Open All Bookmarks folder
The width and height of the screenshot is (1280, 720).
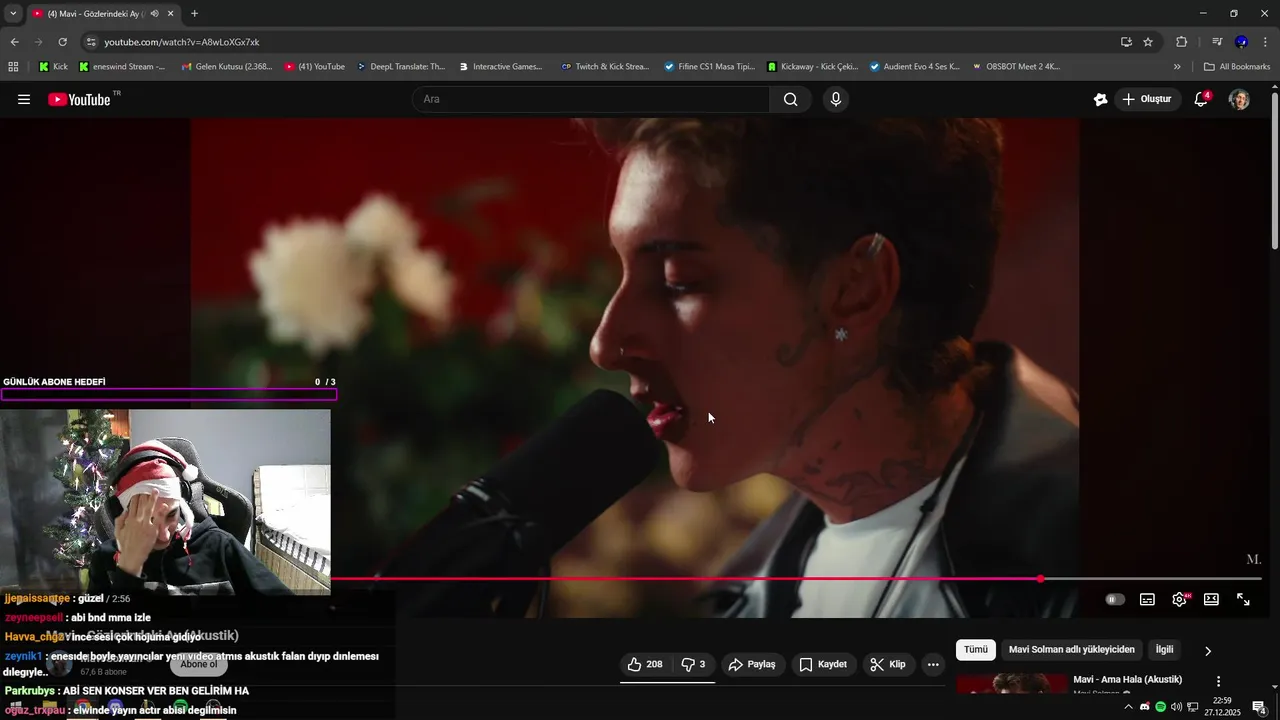[x=1237, y=67]
